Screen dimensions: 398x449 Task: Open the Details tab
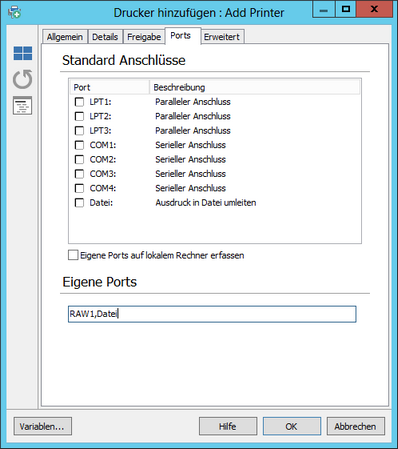[x=105, y=37]
